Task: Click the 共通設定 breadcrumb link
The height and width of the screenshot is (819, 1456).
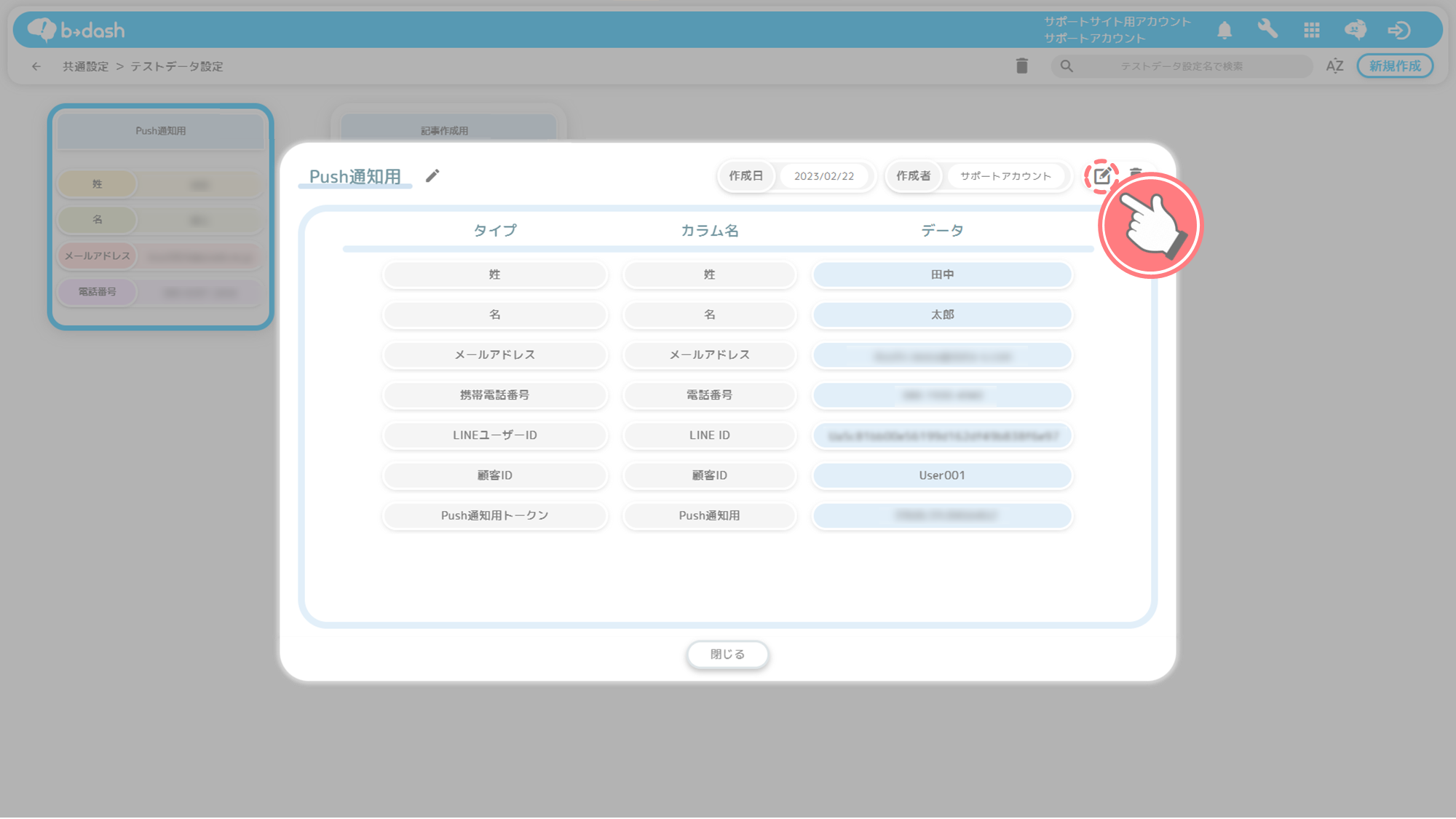Action: (85, 66)
